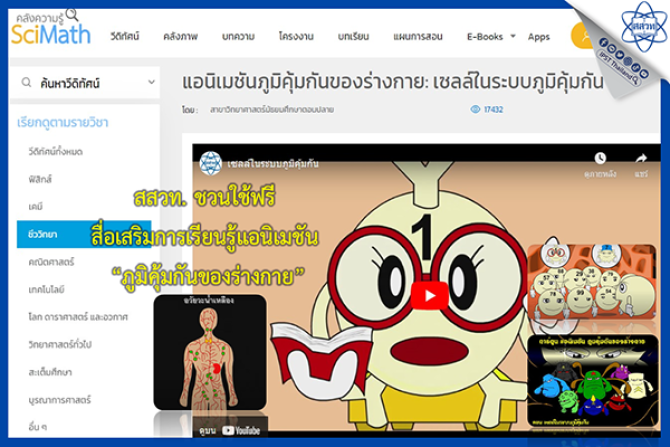The width and height of the screenshot is (670, 447).
Task: Click the channel avatar in the video header
Action: (209, 160)
